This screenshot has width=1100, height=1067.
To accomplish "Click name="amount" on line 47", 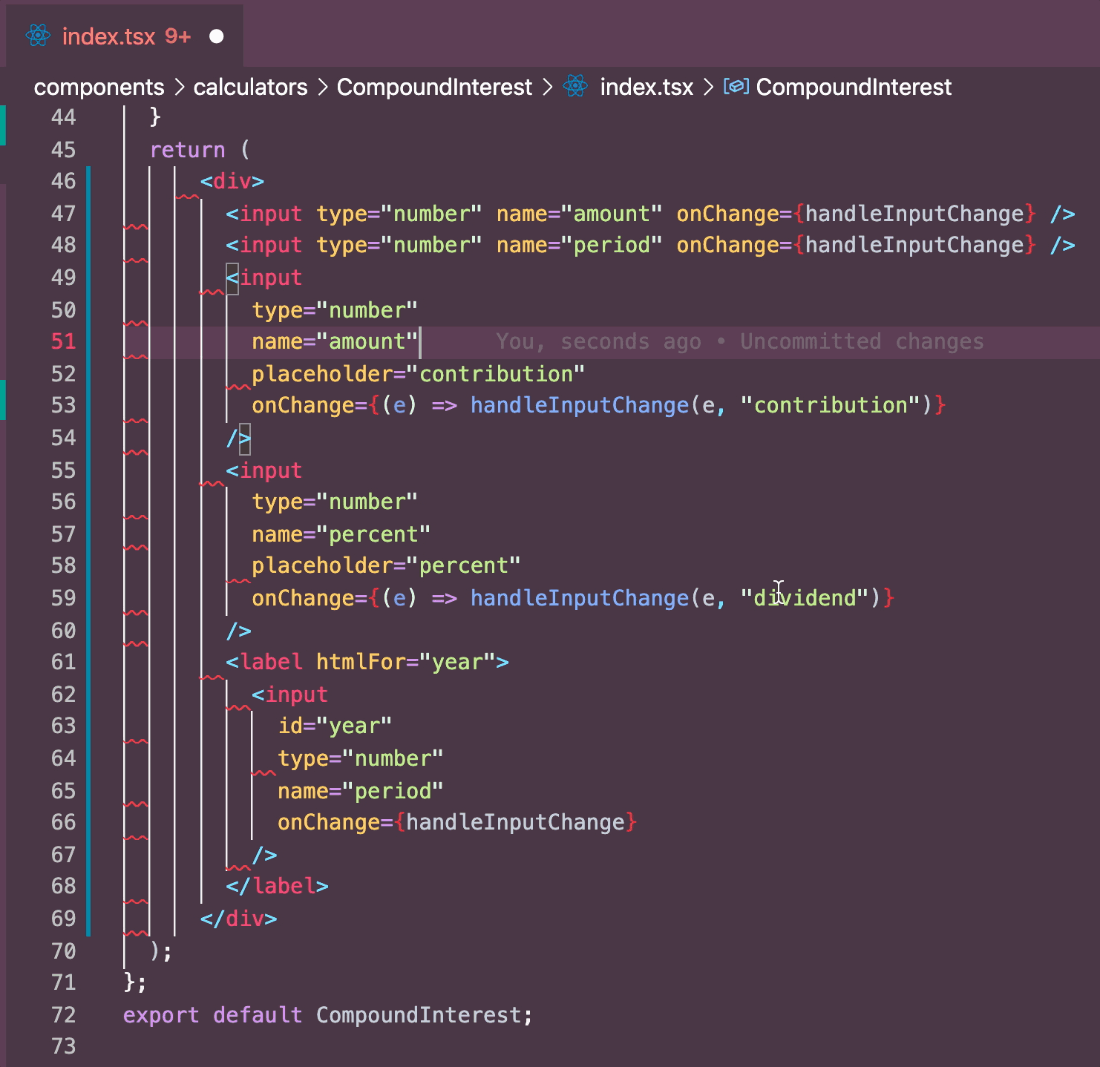I will tap(579, 213).
